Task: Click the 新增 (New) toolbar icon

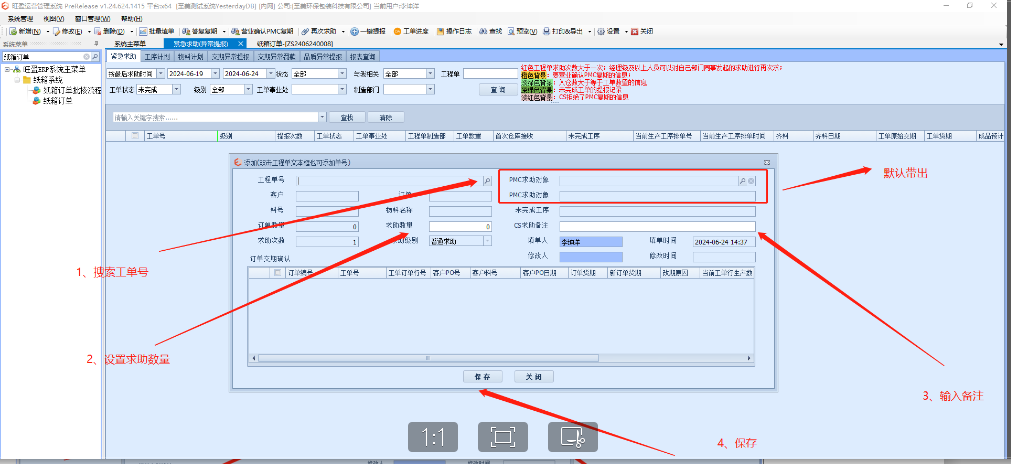Action: pyautogui.click(x=13, y=31)
